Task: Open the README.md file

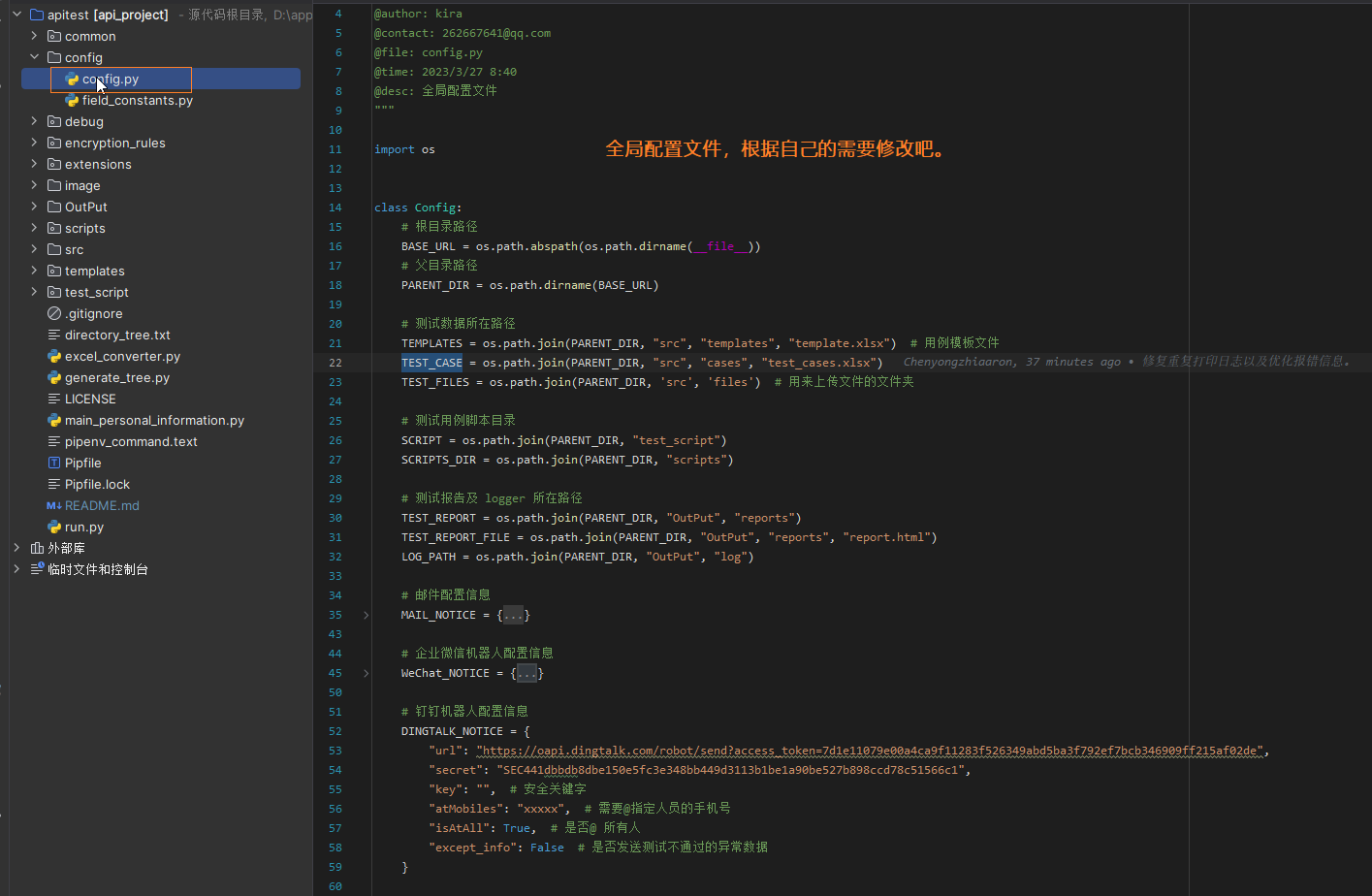Action: point(102,505)
